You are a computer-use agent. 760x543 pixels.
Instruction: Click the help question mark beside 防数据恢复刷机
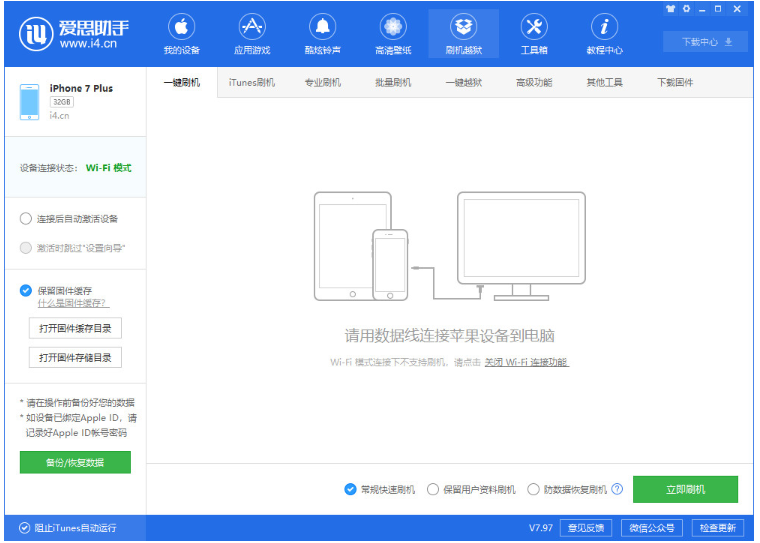point(617,489)
